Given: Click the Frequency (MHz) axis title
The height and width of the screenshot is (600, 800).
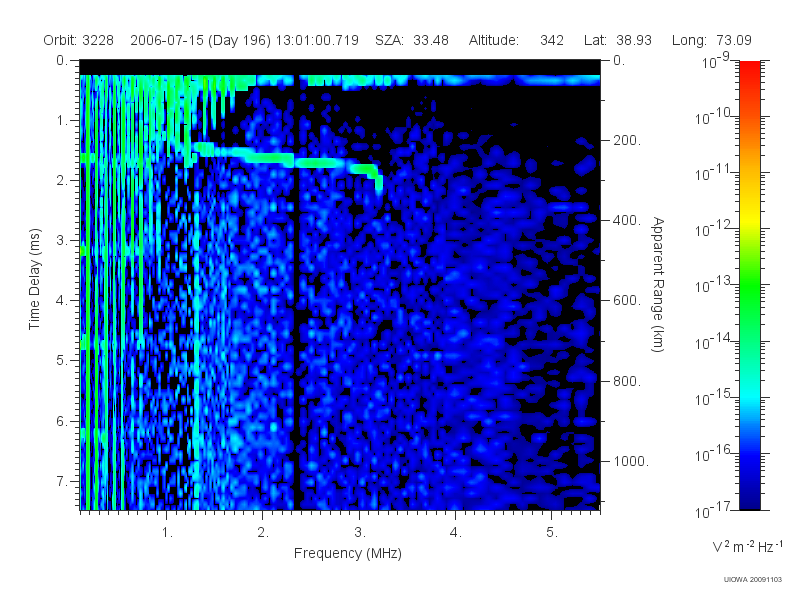Looking at the screenshot, I should [x=347, y=553].
